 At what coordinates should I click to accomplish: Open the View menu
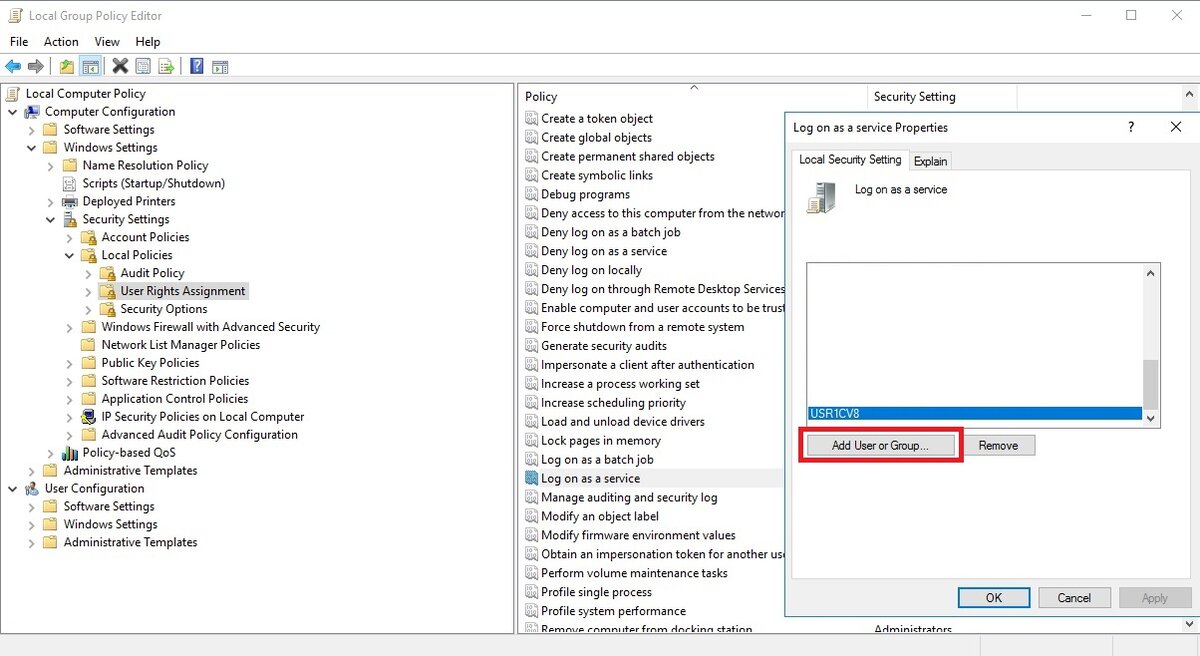coord(107,42)
